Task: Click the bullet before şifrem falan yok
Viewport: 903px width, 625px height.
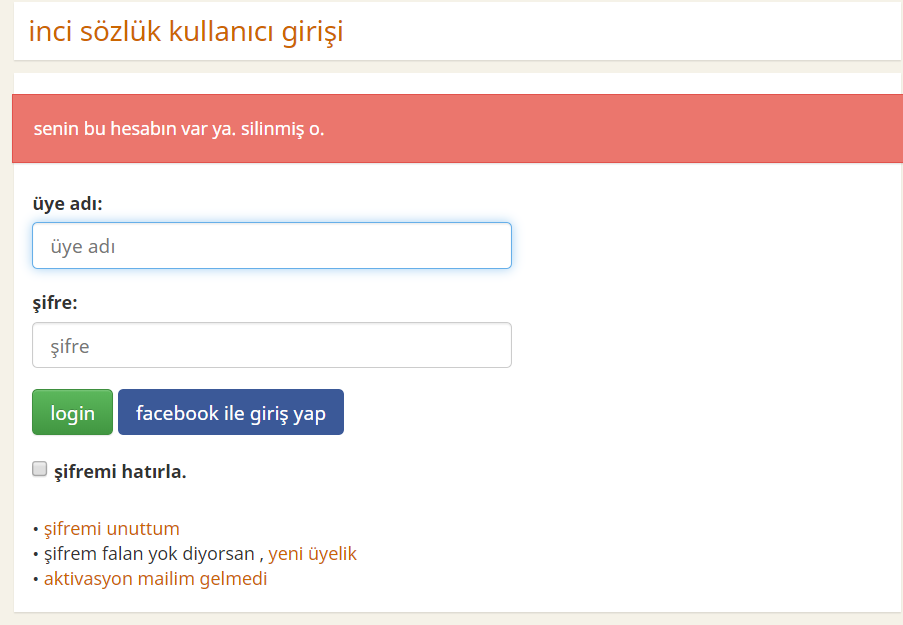Action: click(36, 554)
